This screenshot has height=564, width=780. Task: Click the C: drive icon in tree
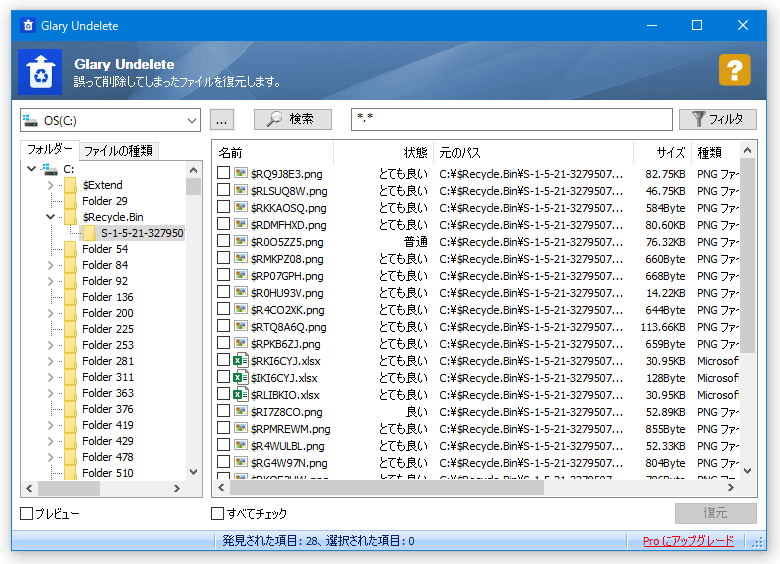[x=49, y=169]
